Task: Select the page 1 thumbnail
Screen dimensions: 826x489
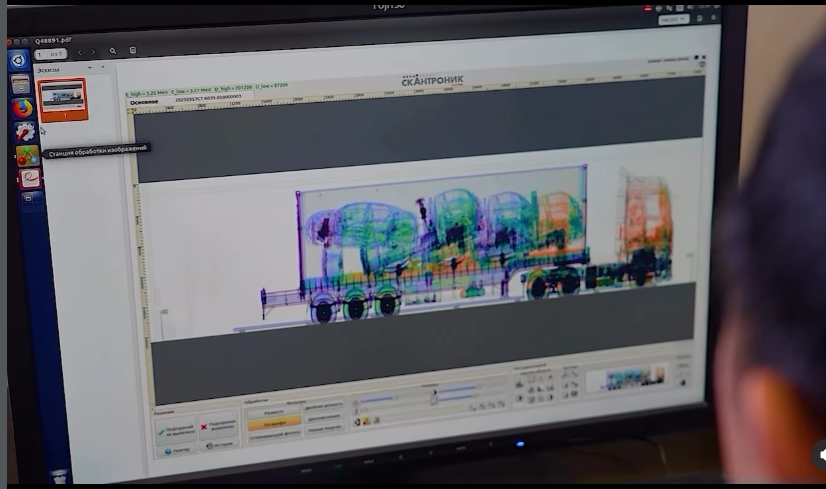Action: pos(63,100)
